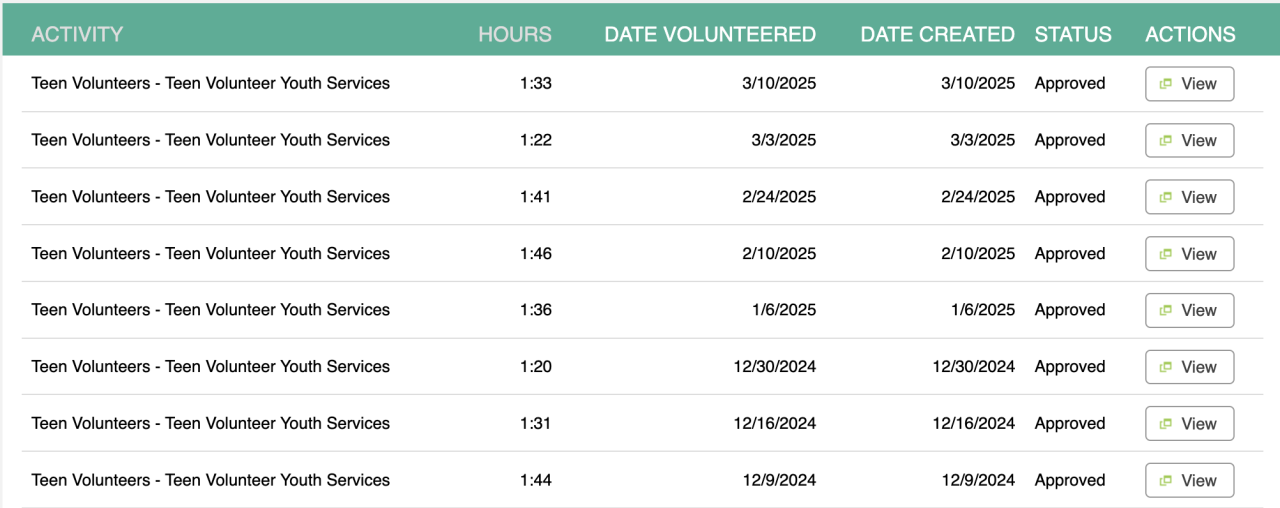The height and width of the screenshot is (508, 1280).
Task: Click View icon for 3/10/2025 entry
Action: 1165,84
